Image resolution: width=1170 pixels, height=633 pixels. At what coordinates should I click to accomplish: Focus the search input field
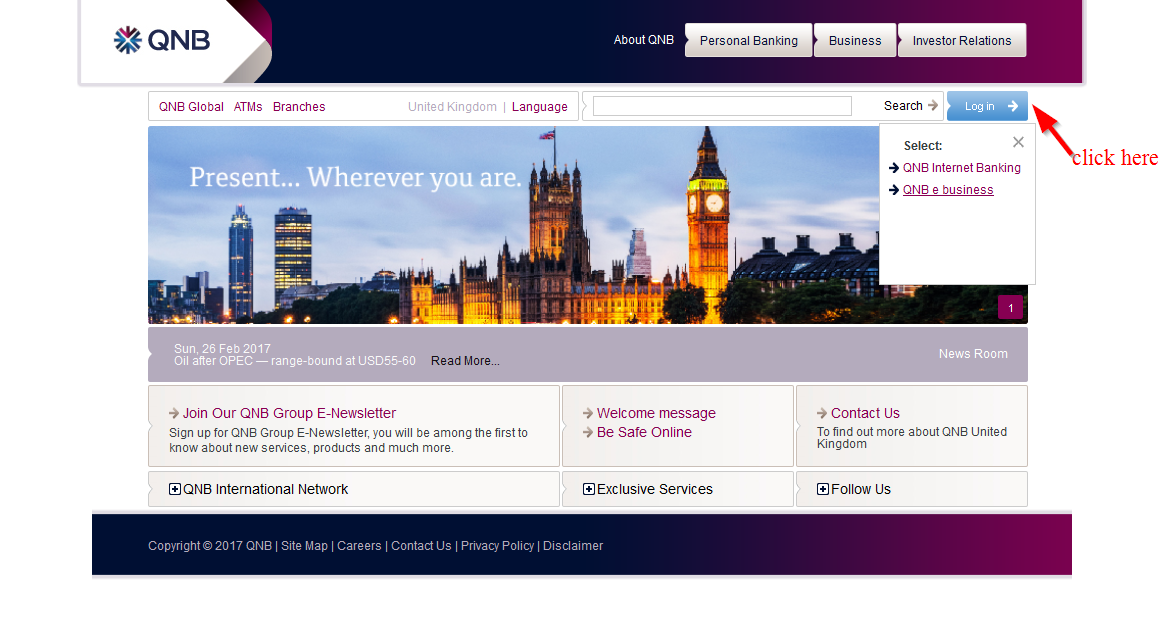click(x=722, y=106)
